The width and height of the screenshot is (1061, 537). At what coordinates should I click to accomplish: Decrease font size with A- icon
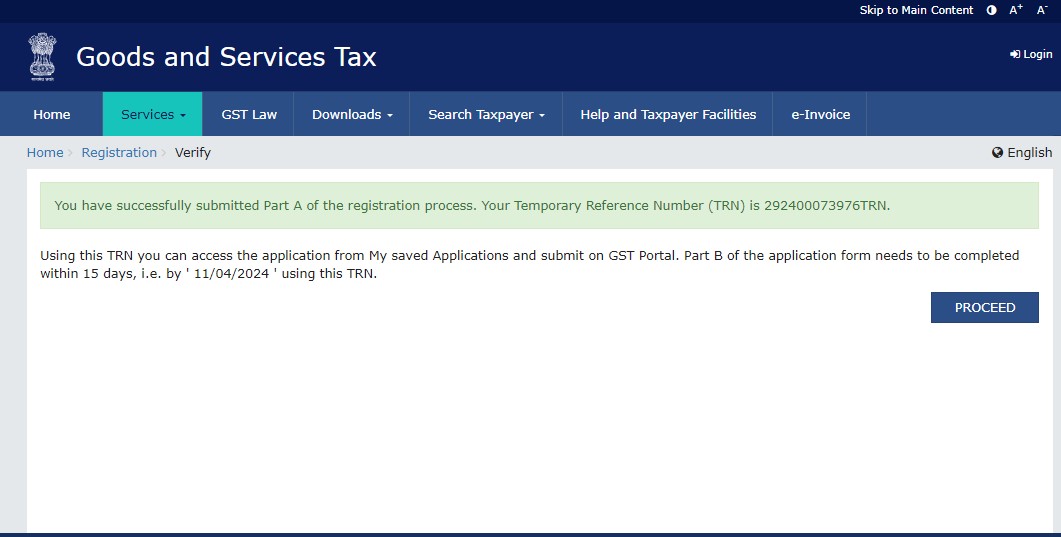point(1042,10)
